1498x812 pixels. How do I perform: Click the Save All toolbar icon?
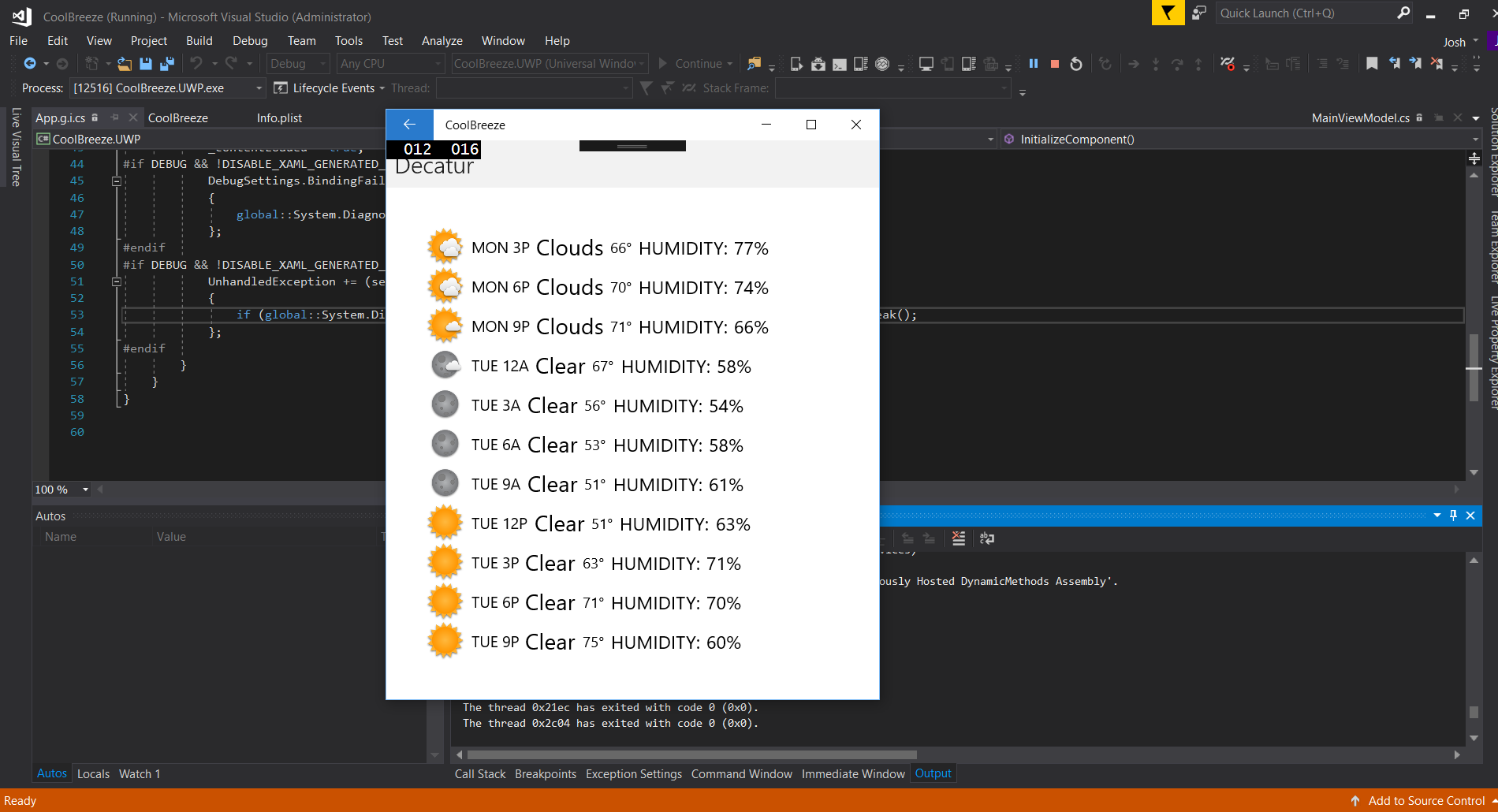click(167, 64)
